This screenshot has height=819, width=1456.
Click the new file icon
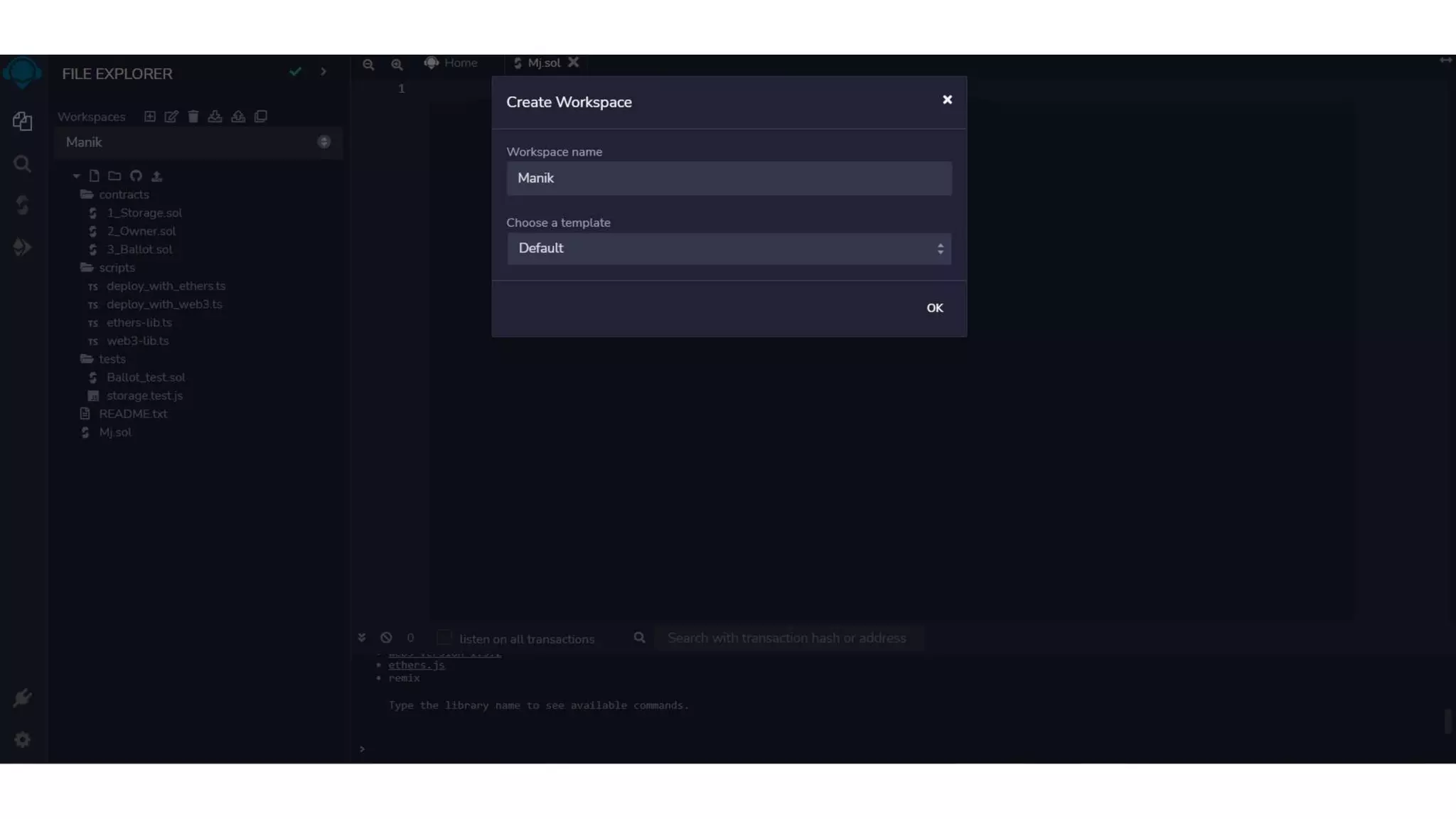[95, 176]
